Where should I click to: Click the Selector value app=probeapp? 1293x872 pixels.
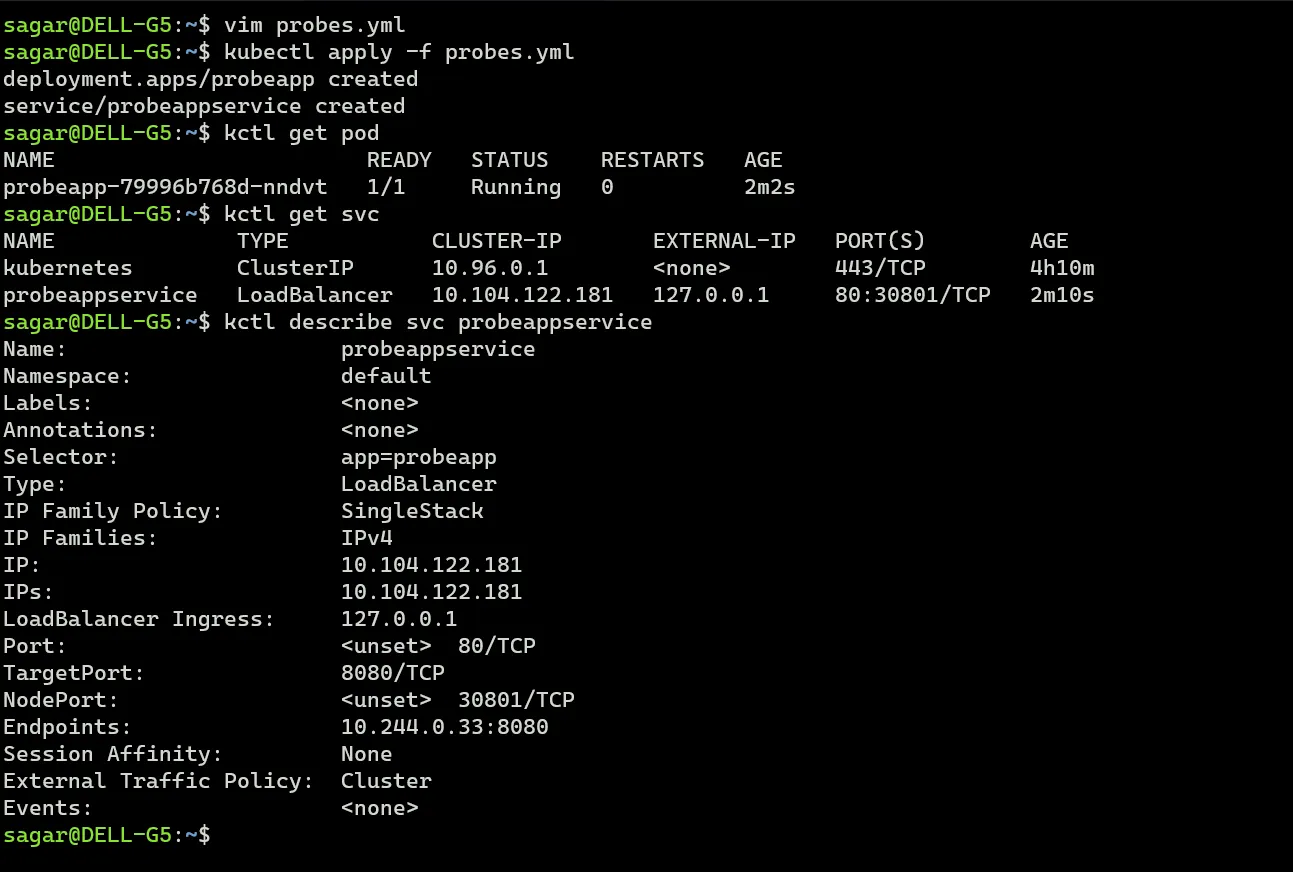tap(419, 457)
